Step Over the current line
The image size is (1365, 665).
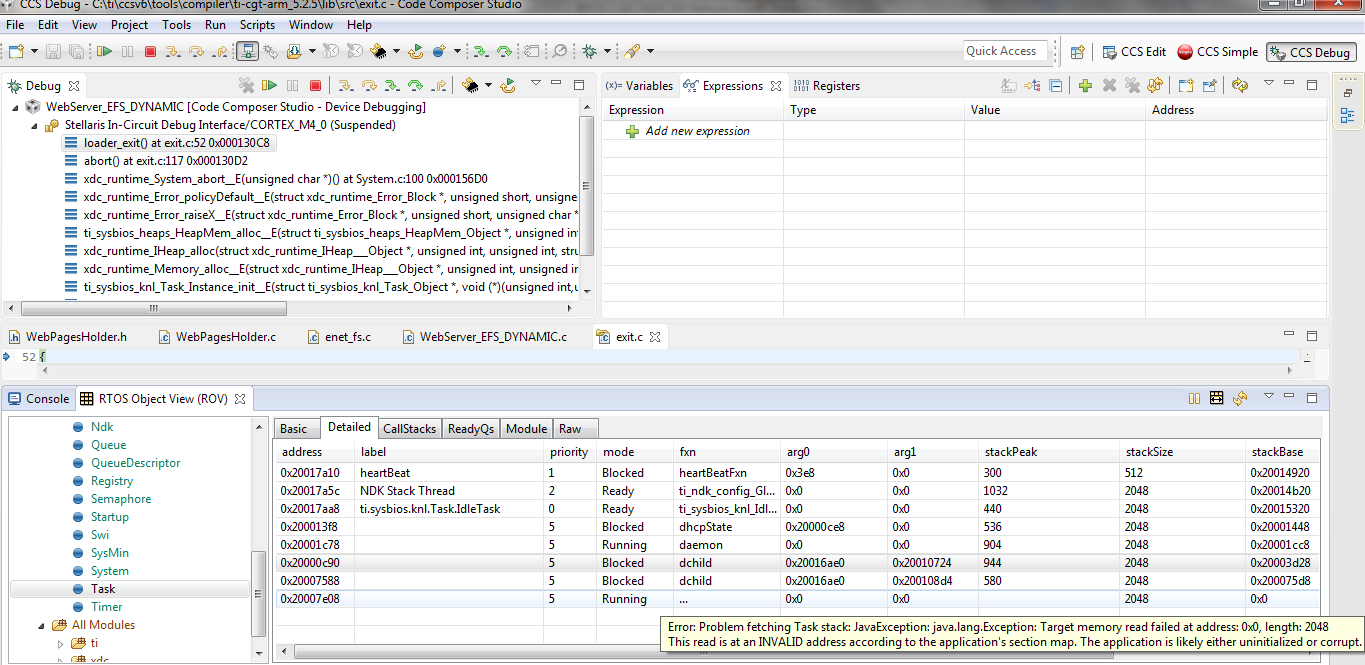367,86
